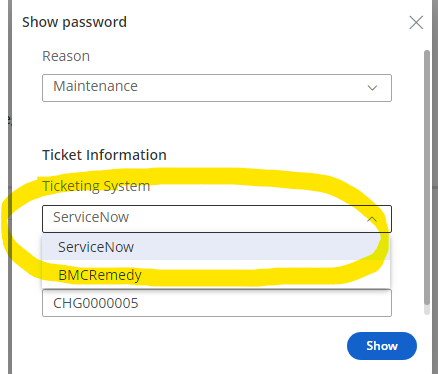Click the down chevron in Reason field

tap(372, 88)
